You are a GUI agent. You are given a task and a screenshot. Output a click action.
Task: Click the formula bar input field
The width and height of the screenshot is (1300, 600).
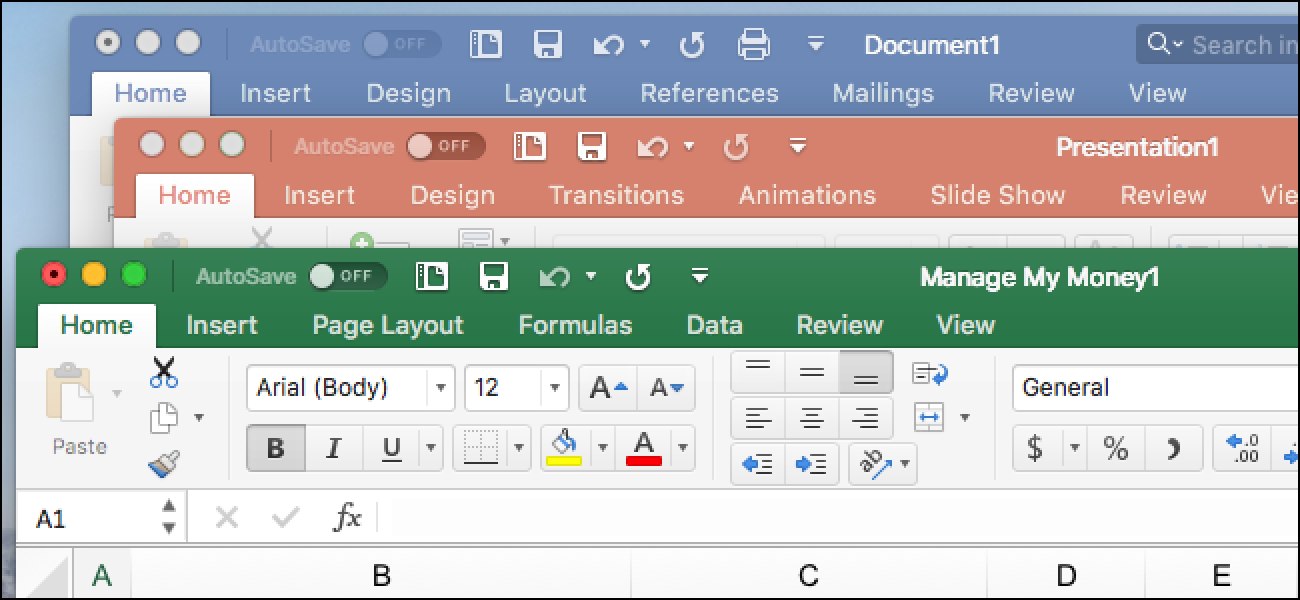pos(838,517)
